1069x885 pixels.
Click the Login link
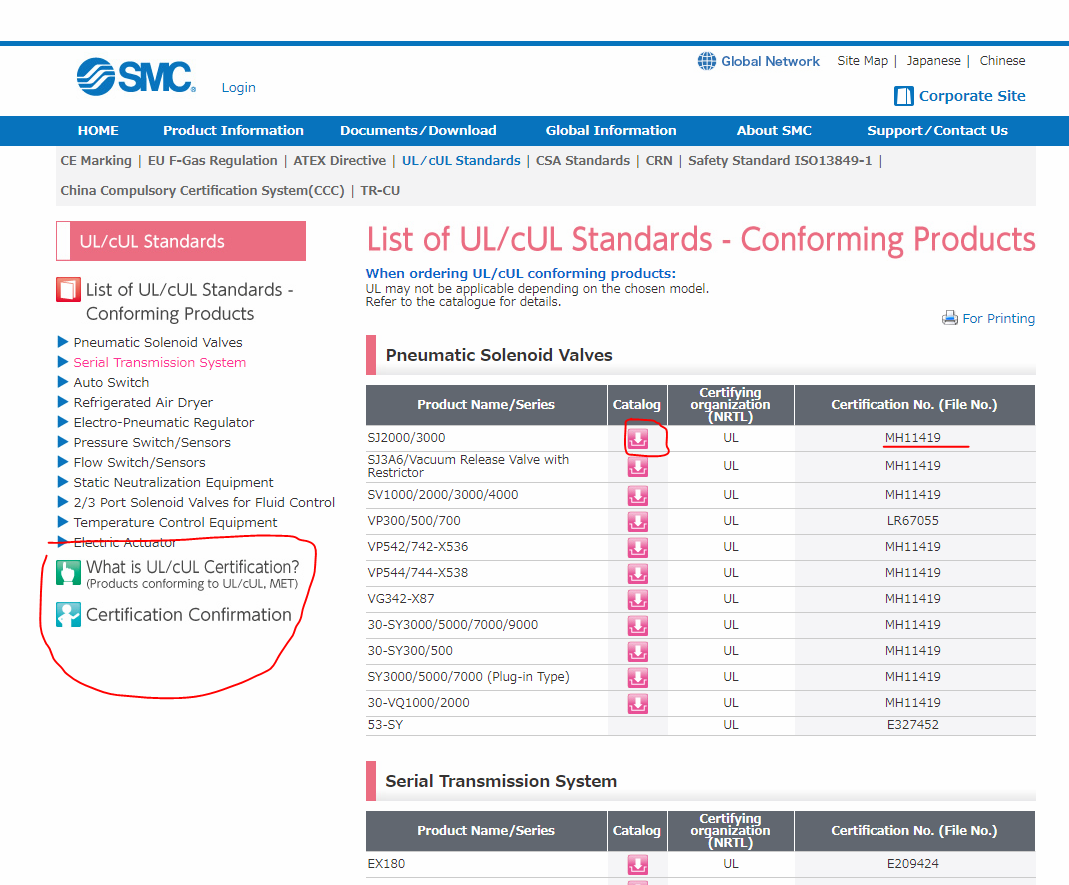coord(238,88)
